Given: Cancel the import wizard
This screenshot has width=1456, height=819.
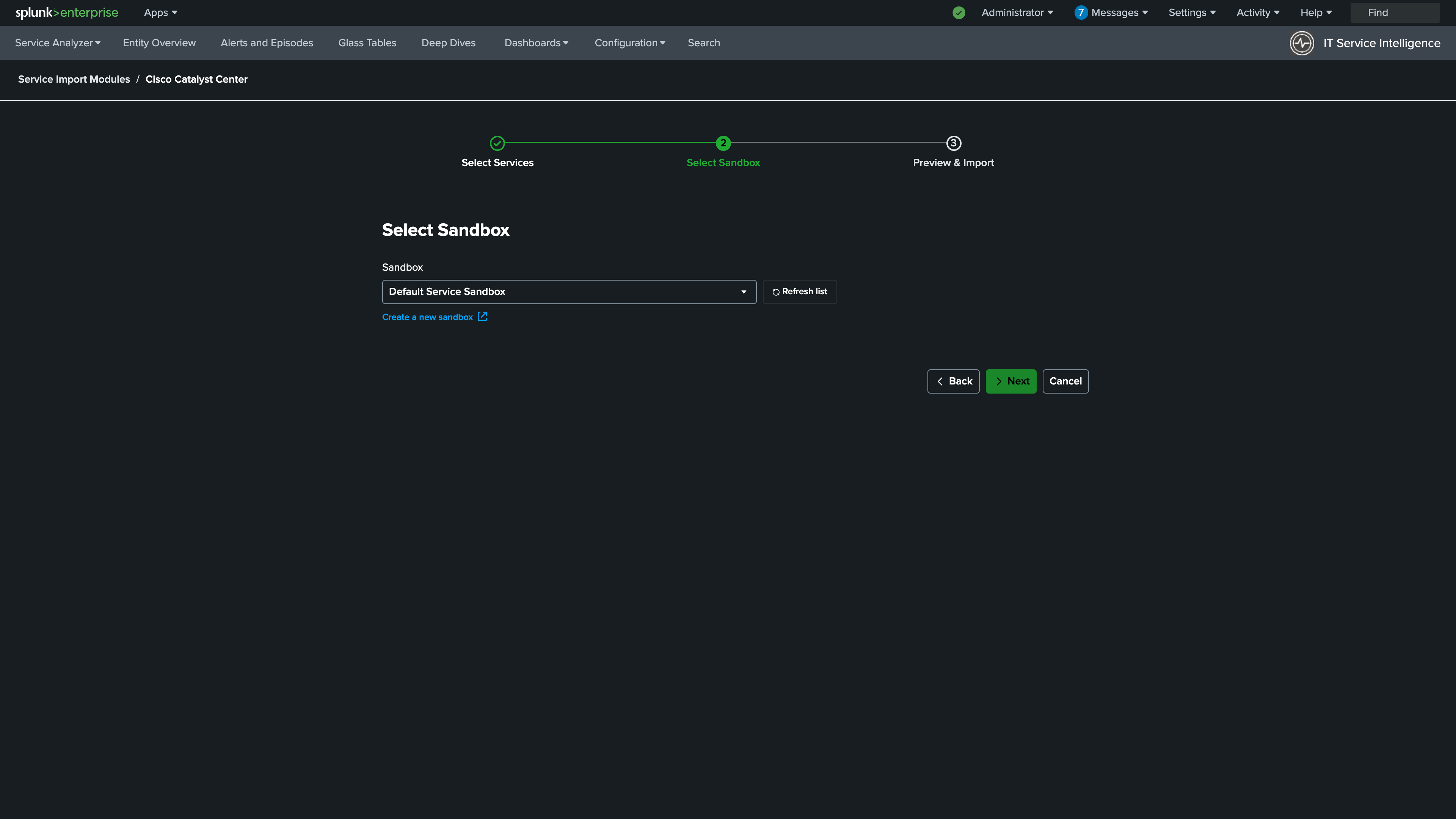Looking at the screenshot, I should pos(1065,381).
